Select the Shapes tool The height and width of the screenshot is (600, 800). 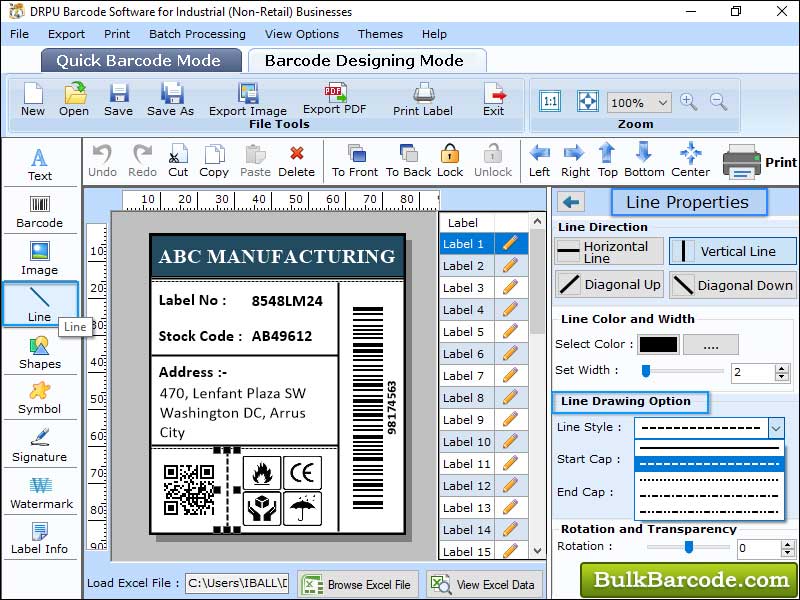40,352
